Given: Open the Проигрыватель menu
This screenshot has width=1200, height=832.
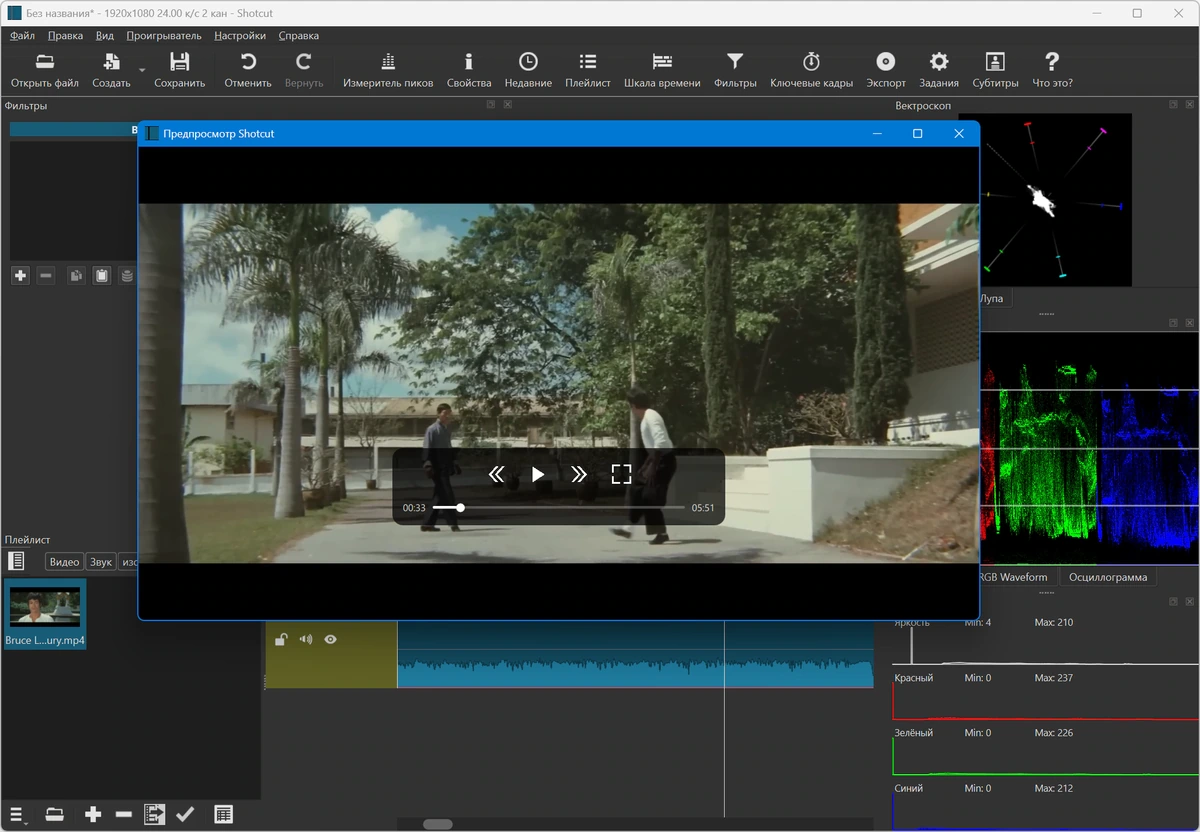Looking at the screenshot, I should click(164, 36).
